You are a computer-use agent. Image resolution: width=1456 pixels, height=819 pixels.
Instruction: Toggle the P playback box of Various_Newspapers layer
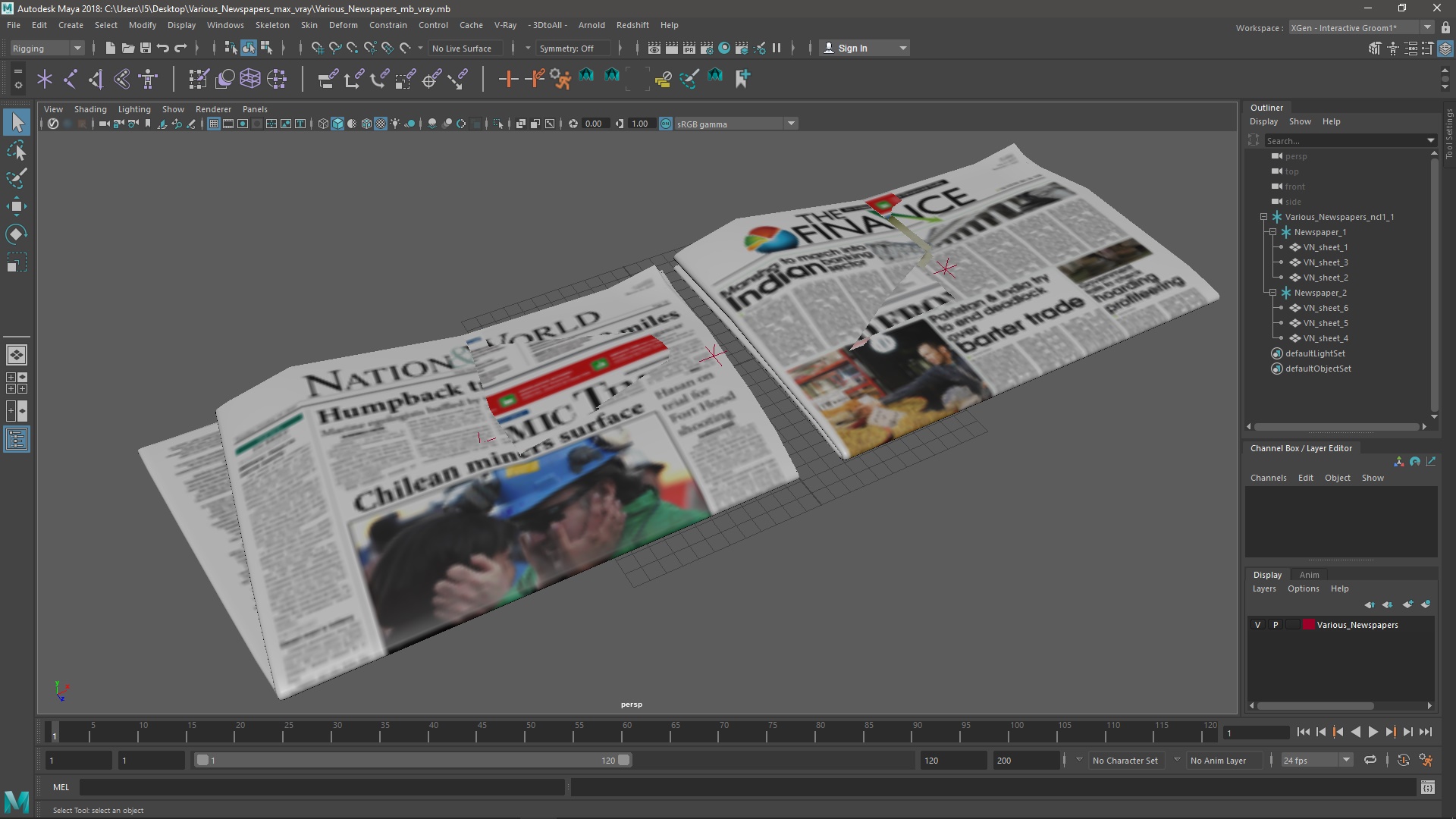tap(1276, 625)
